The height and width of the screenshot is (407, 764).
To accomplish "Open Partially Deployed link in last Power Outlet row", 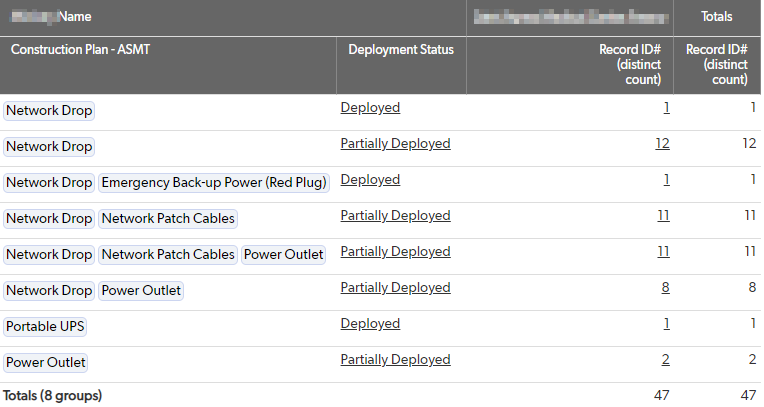I will click(395, 360).
